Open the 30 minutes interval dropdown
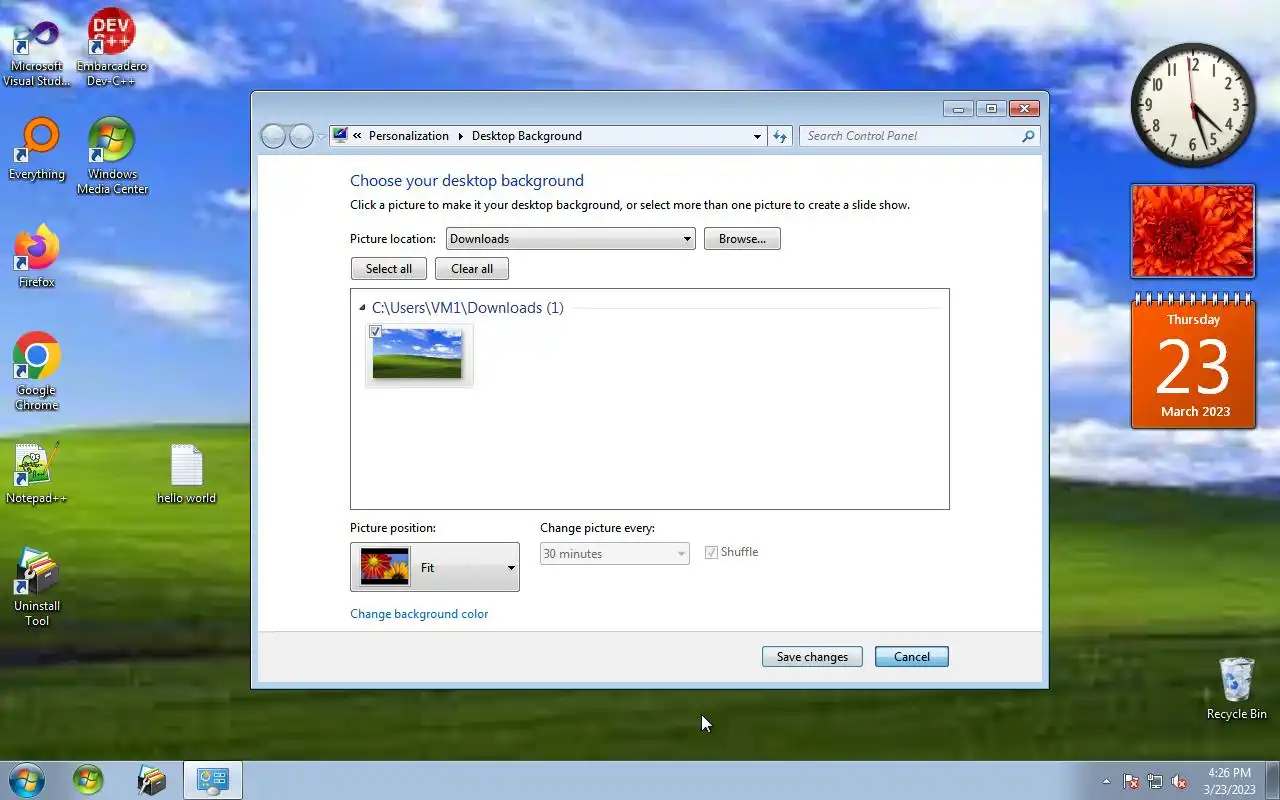 pyautogui.click(x=615, y=554)
